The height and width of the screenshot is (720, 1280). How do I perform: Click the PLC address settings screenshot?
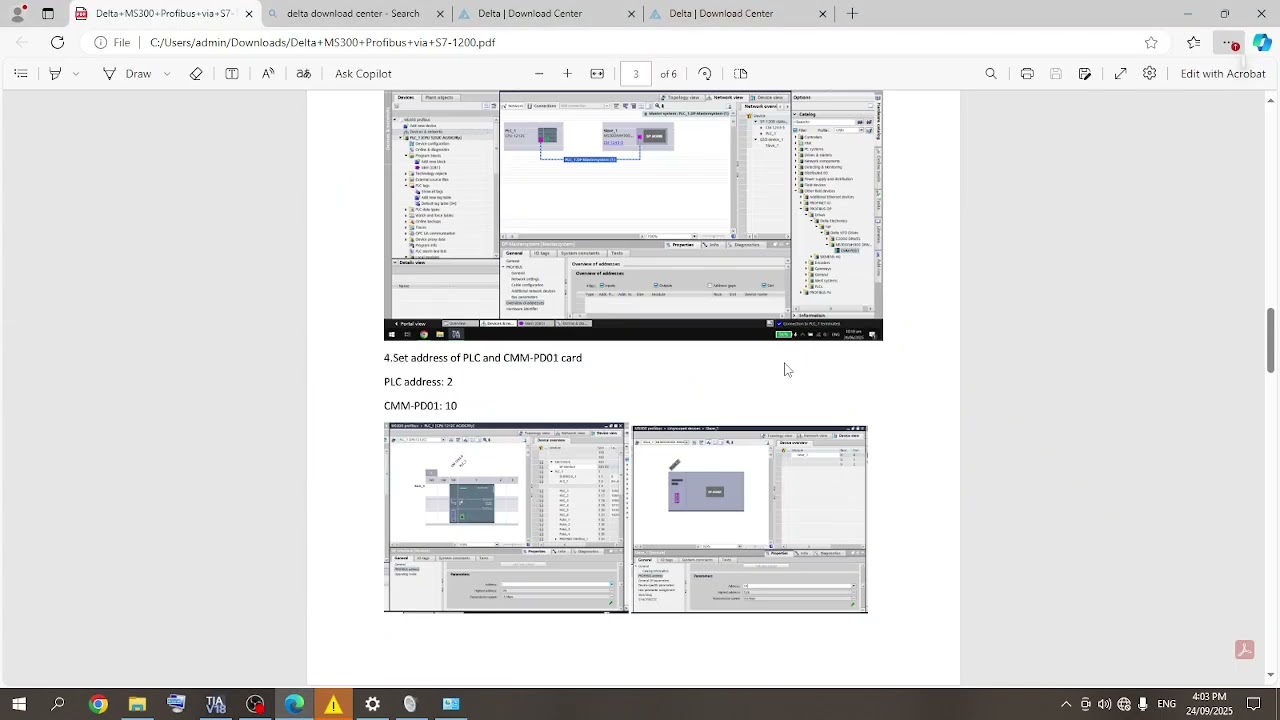click(506, 518)
